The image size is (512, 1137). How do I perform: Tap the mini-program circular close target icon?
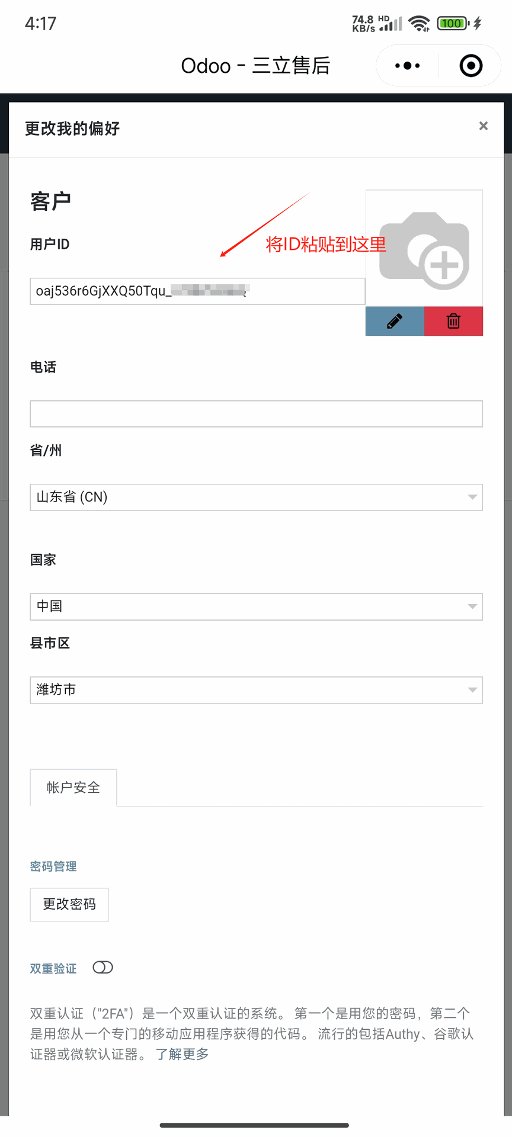pyautogui.click(x=471, y=66)
